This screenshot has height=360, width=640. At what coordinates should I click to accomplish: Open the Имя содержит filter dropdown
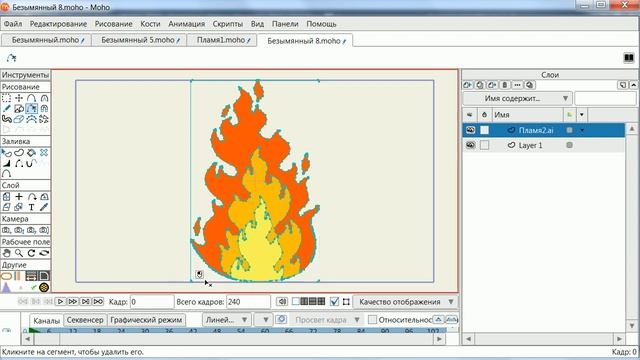(x=518, y=98)
